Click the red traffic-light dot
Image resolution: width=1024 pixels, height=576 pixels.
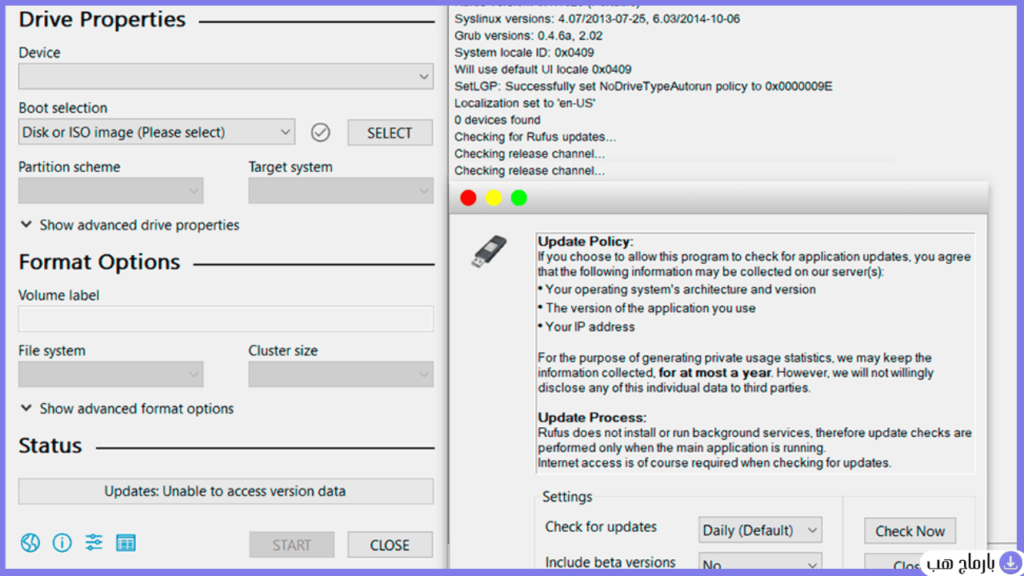468,198
